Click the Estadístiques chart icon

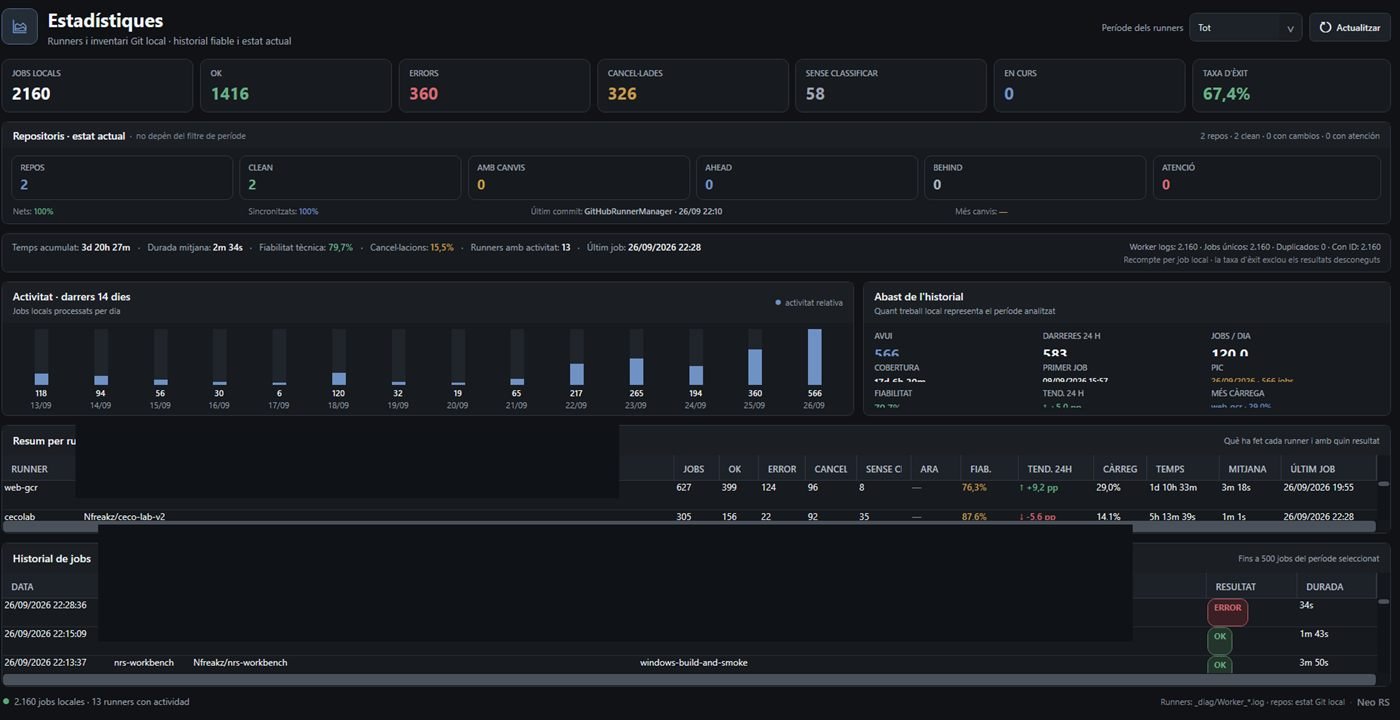point(20,27)
